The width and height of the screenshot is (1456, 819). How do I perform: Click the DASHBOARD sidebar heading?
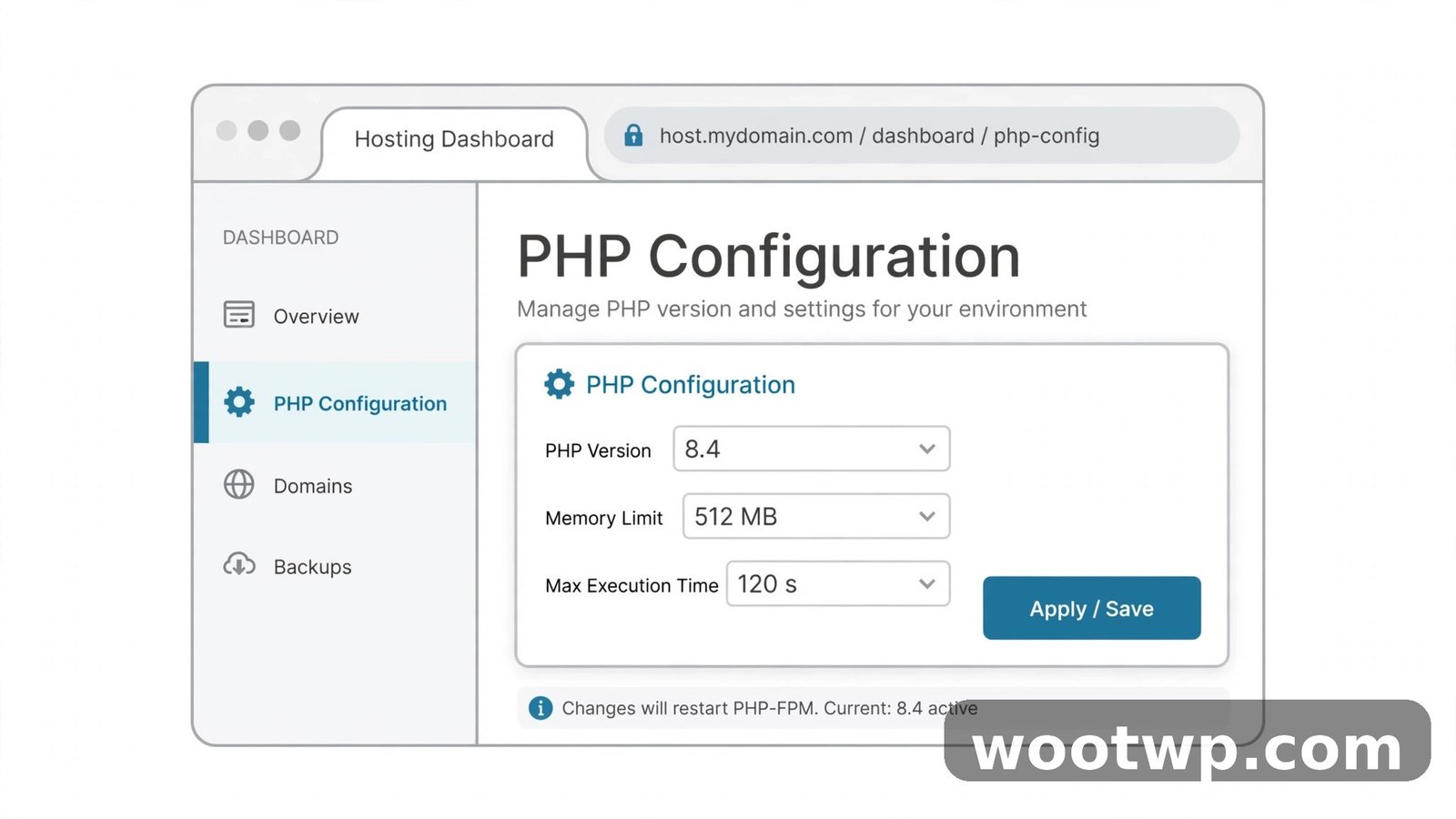pyautogui.click(x=280, y=238)
